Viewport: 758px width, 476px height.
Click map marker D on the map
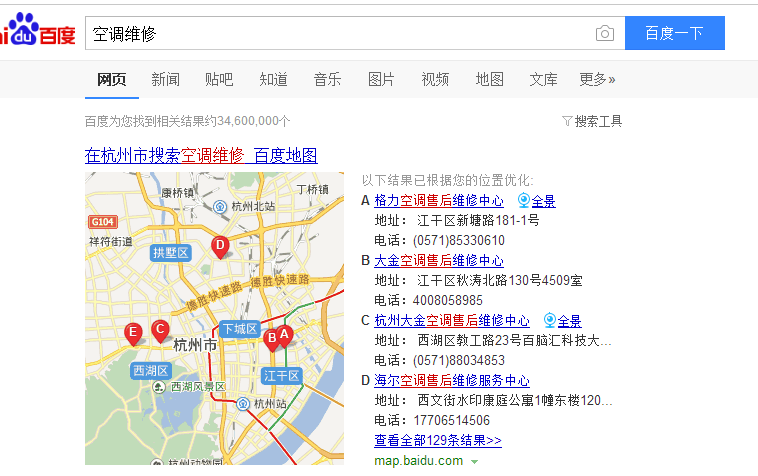pos(220,244)
